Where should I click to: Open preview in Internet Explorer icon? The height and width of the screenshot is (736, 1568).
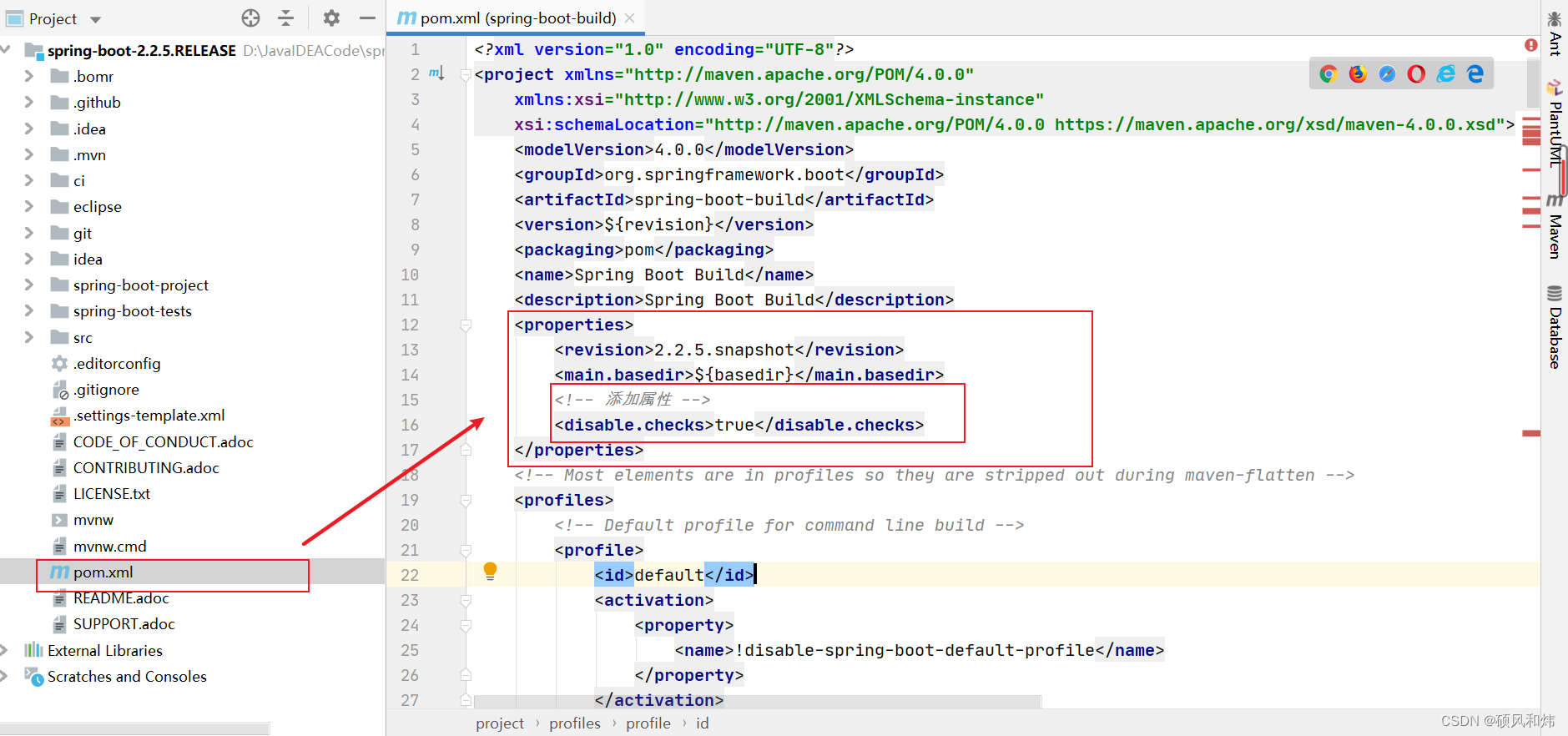click(x=1445, y=74)
